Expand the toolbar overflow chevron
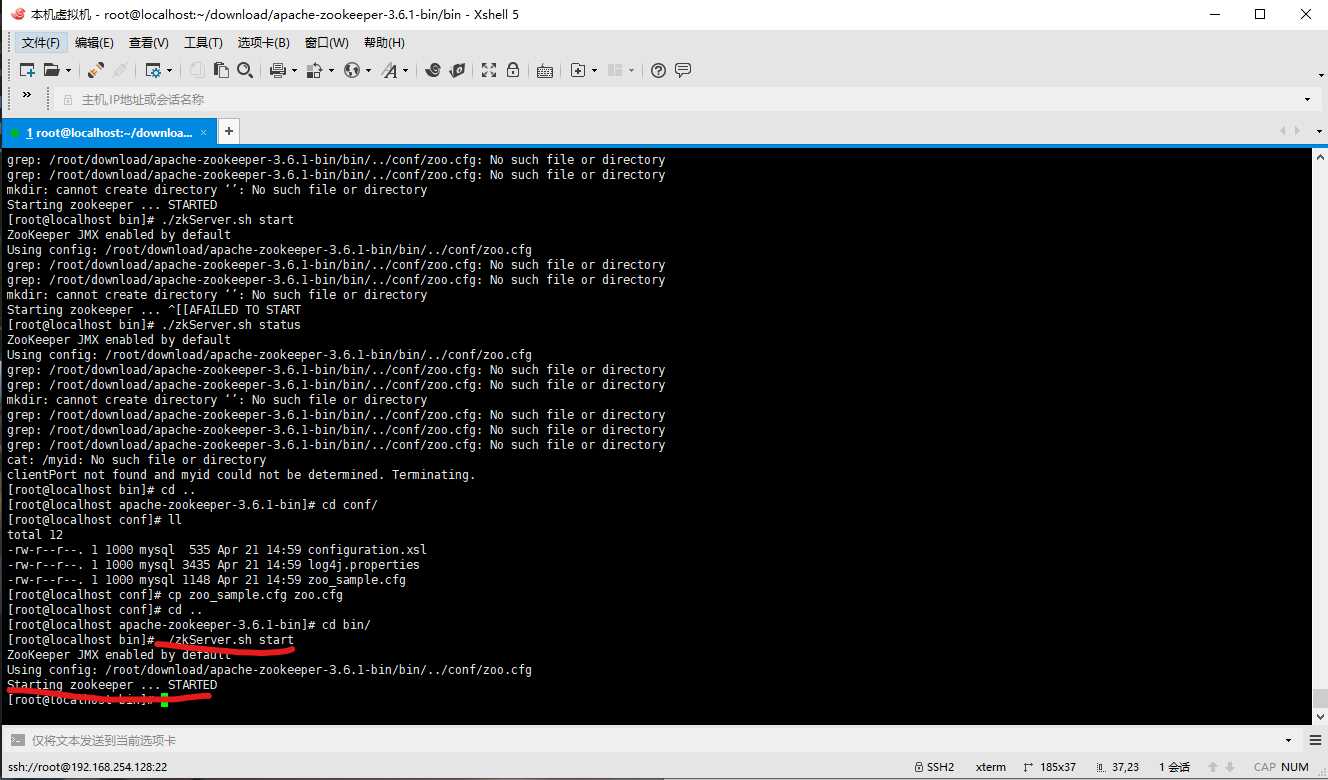Viewport: 1328px width, 780px height. tap(27, 96)
